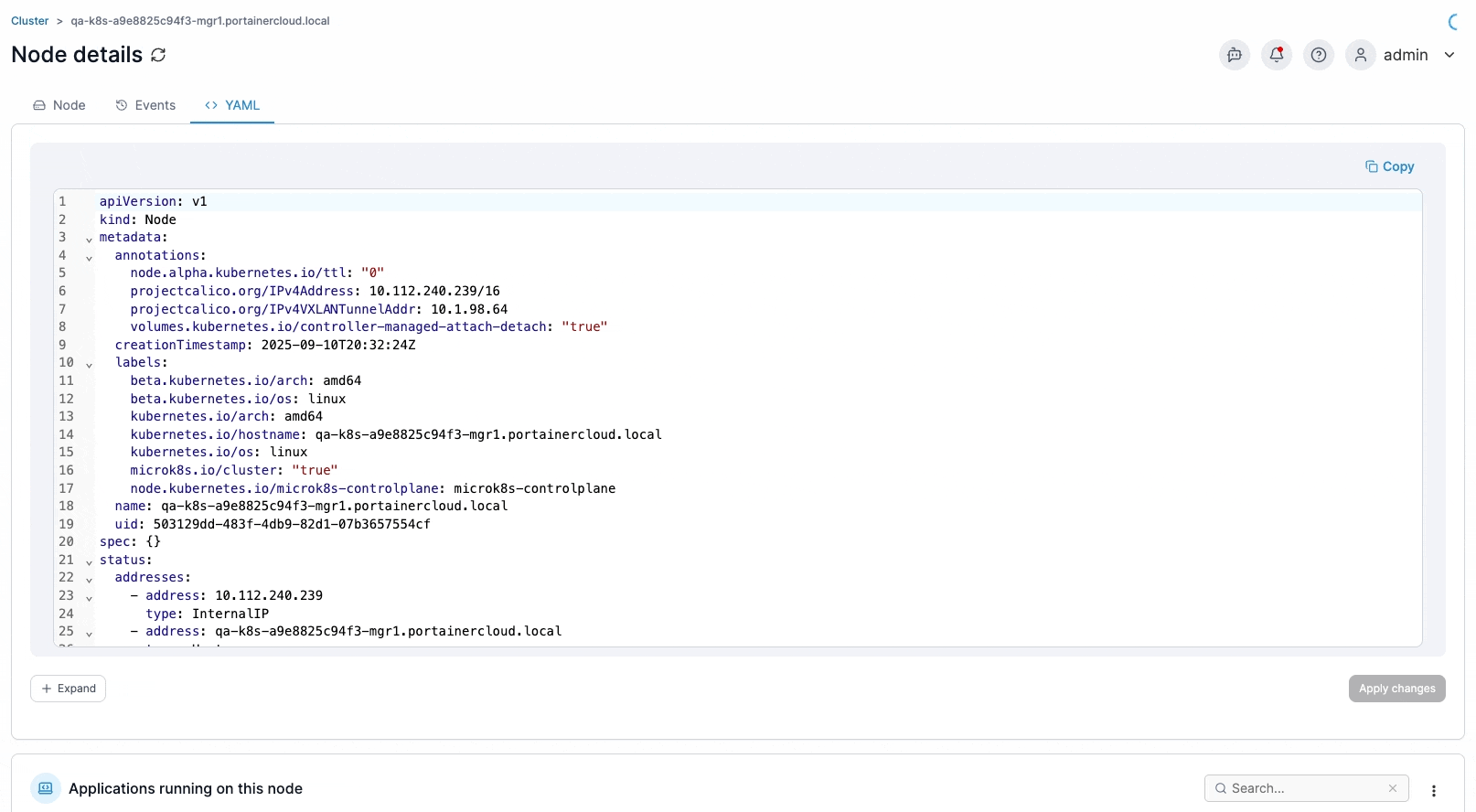Open the notifications bell icon

(x=1277, y=55)
